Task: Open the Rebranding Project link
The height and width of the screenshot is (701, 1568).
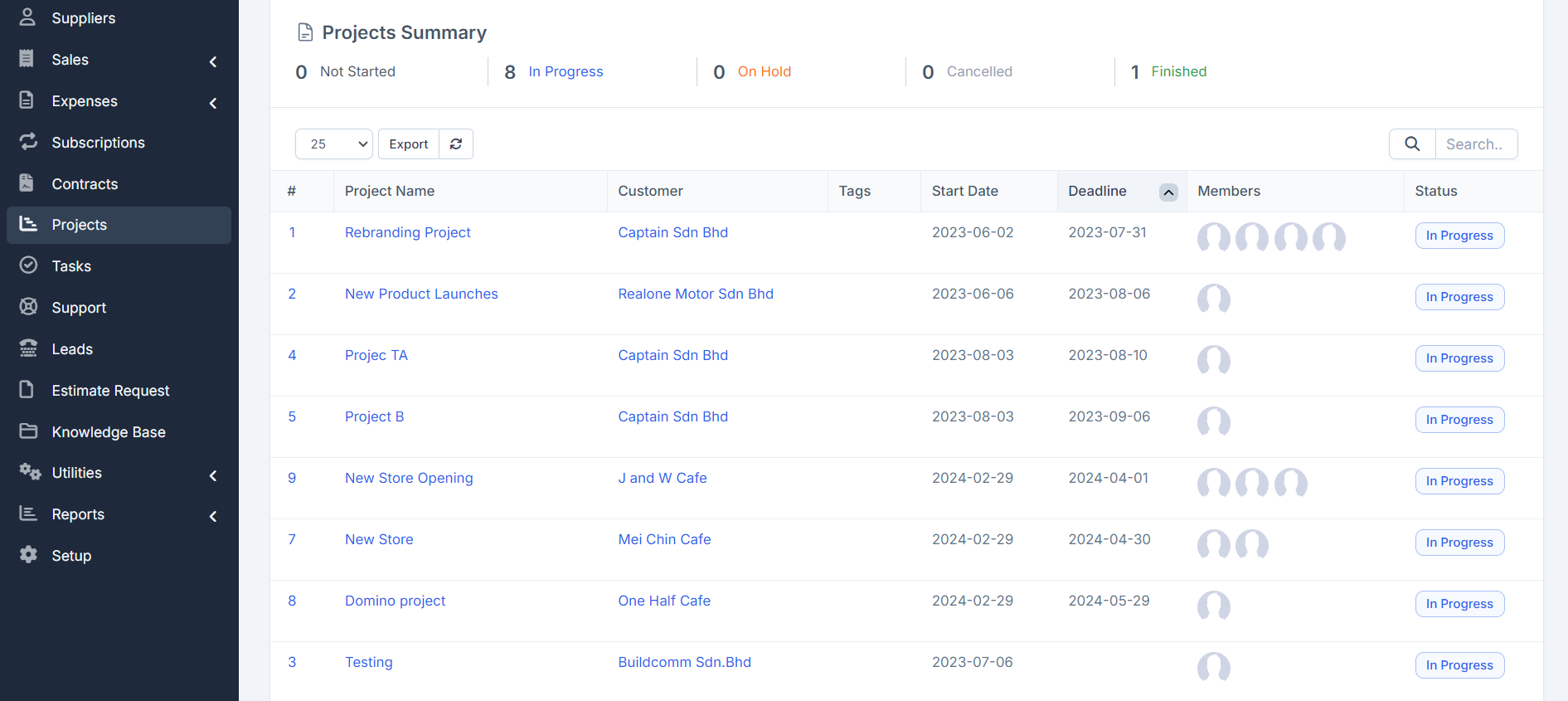Action: (x=407, y=233)
